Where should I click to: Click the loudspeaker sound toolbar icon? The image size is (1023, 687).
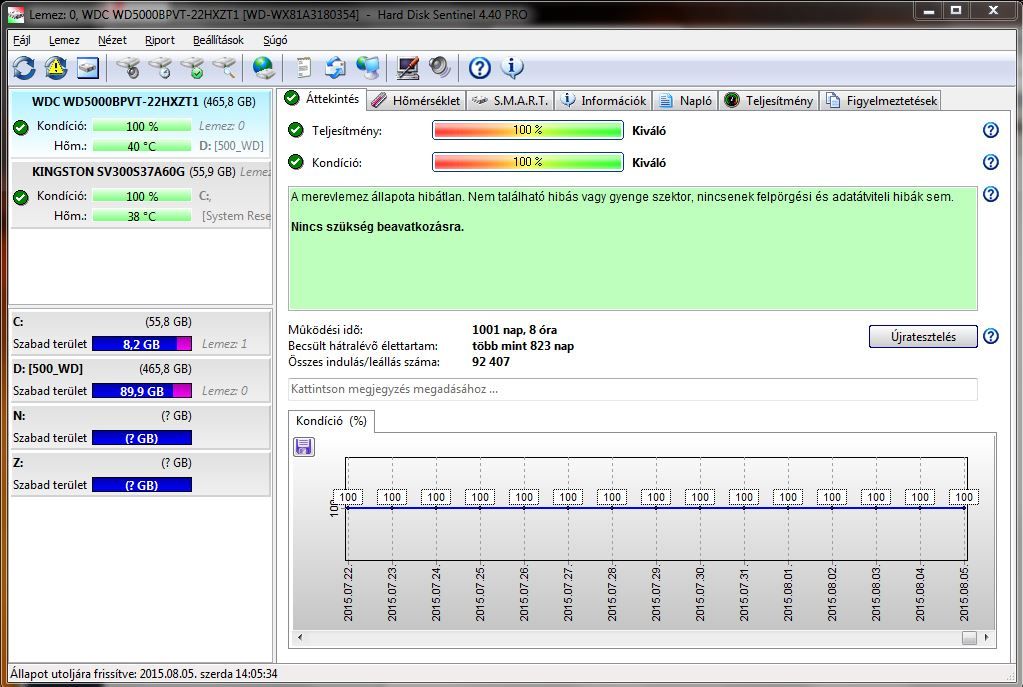click(x=440, y=68)
